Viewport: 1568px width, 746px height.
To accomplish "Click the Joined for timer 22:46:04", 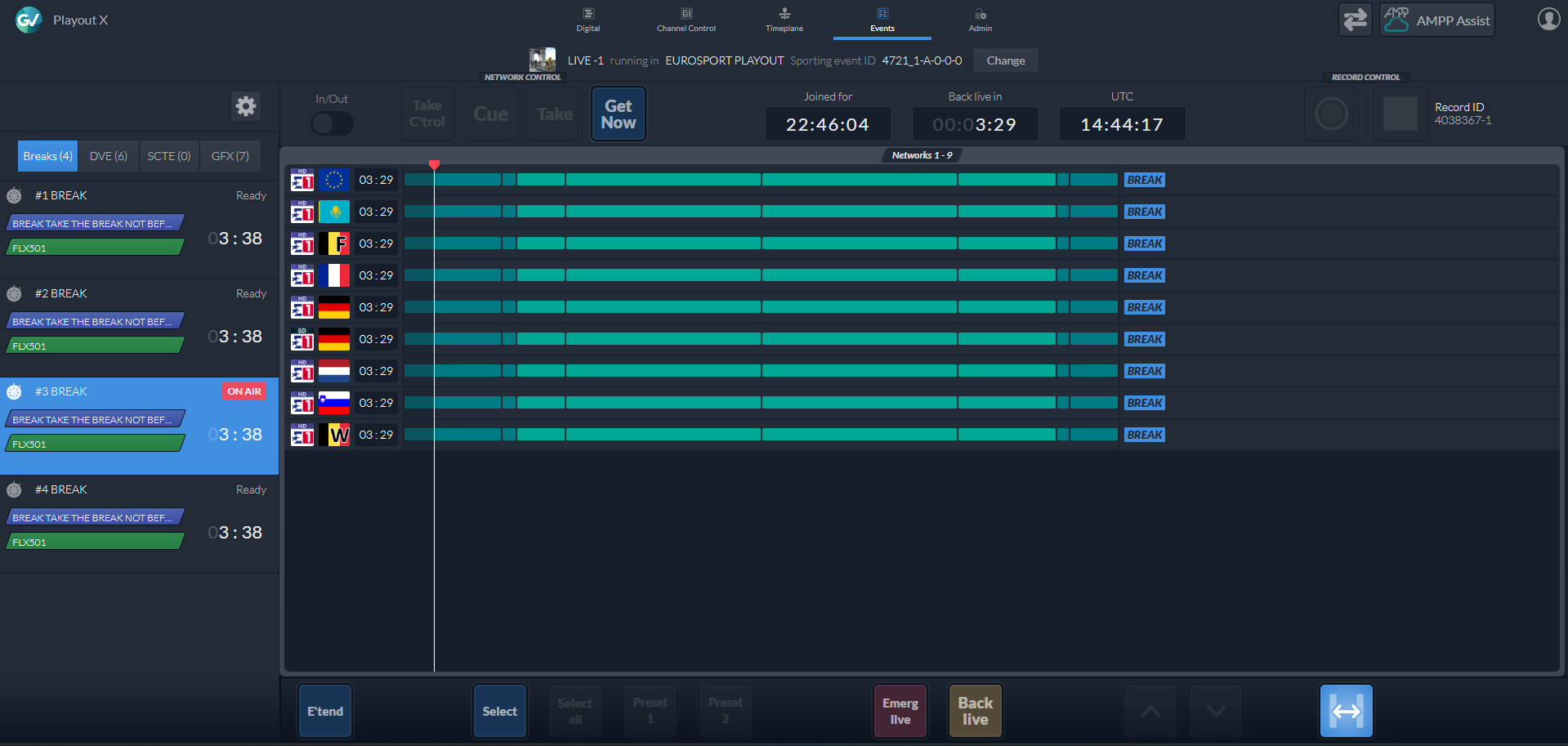I will click(x=828, y=124).
